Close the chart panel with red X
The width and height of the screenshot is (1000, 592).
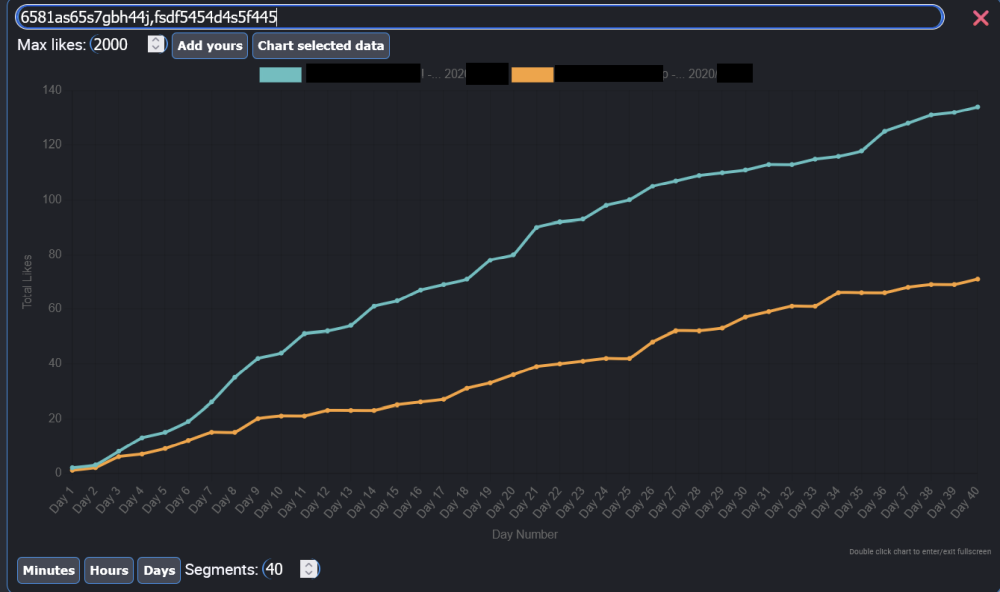point(981,18)
